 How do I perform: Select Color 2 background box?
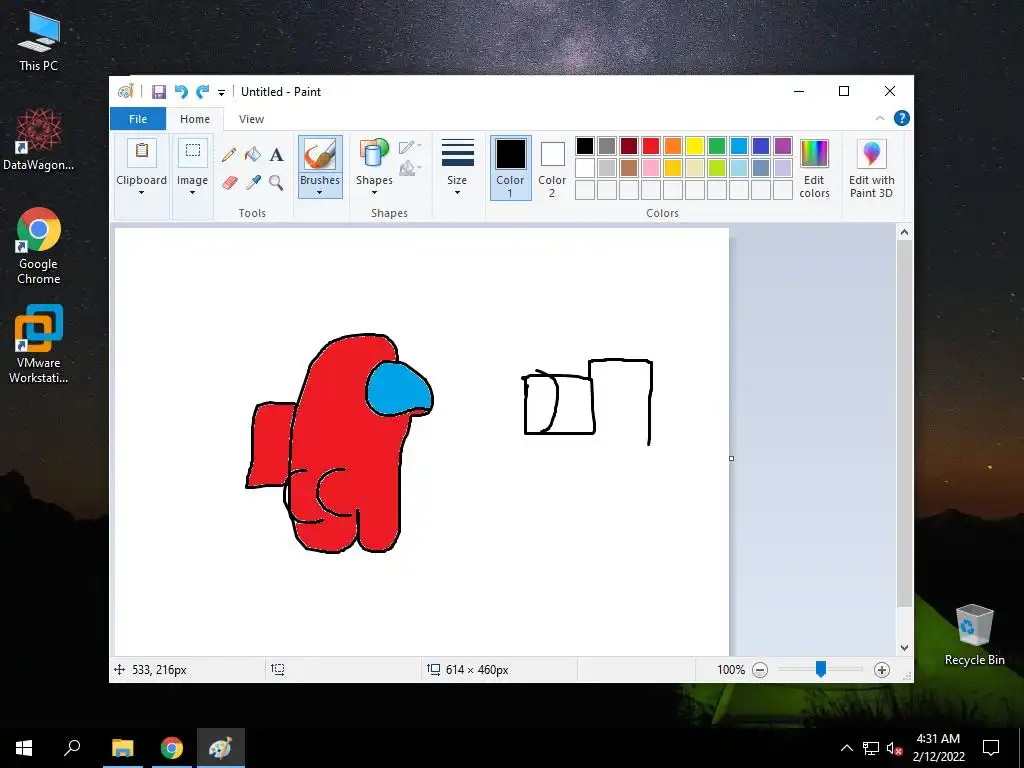(552, 168)
